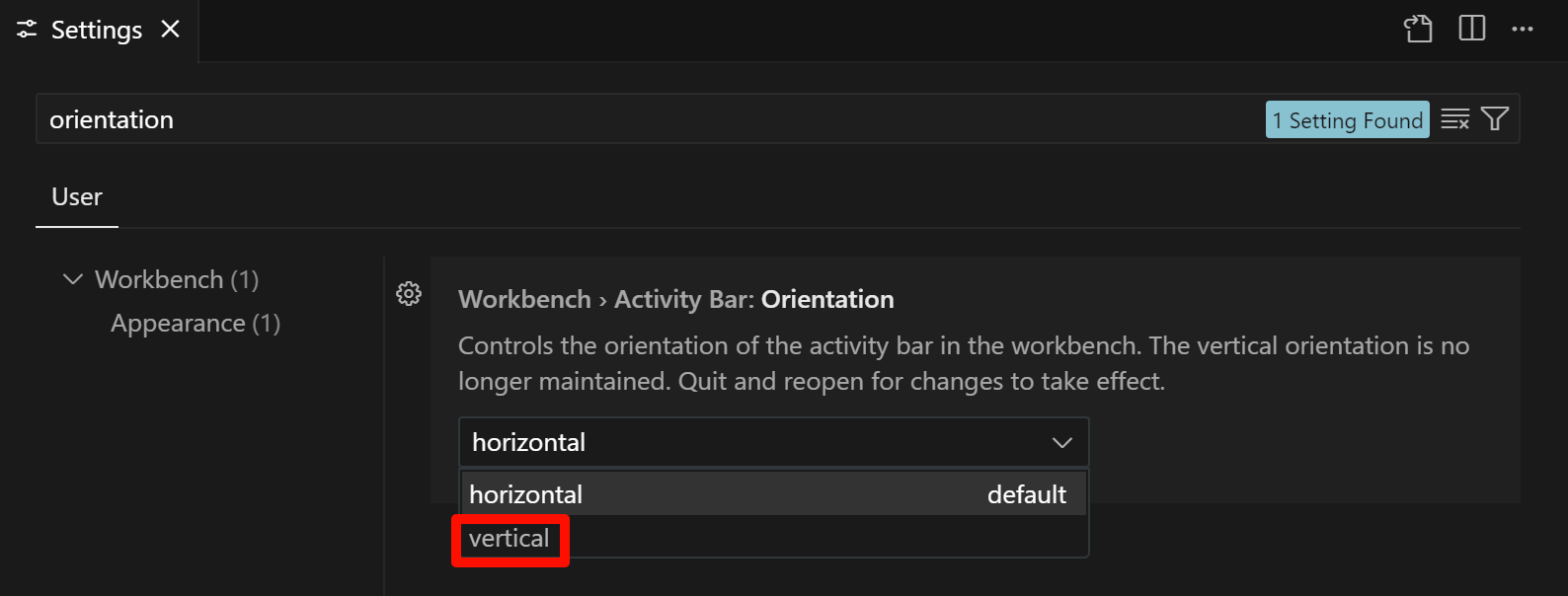
Task: Open Settings (JSON) file icon
Action: click(1418, 29)
